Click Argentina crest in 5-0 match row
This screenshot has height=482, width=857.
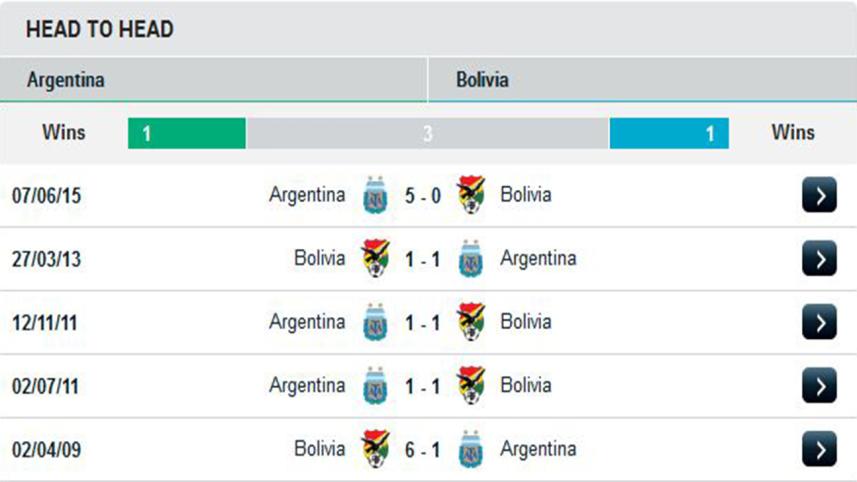[x=376, y=196]
